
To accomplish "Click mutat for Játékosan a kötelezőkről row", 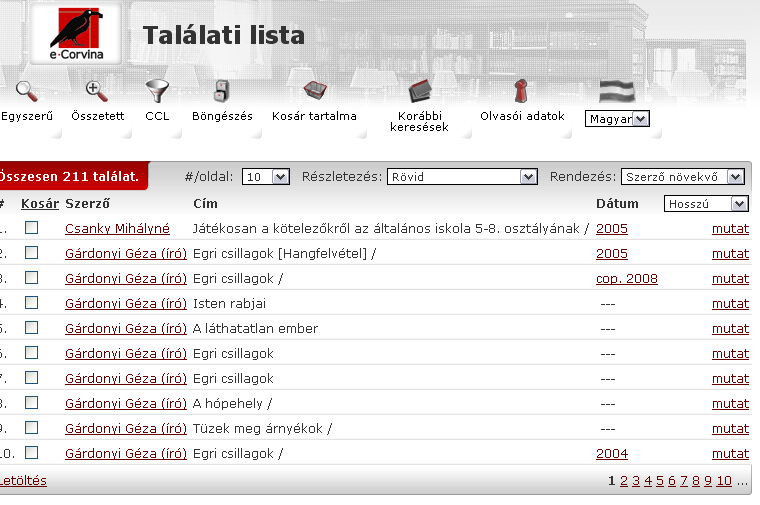I will click(730, 228).
